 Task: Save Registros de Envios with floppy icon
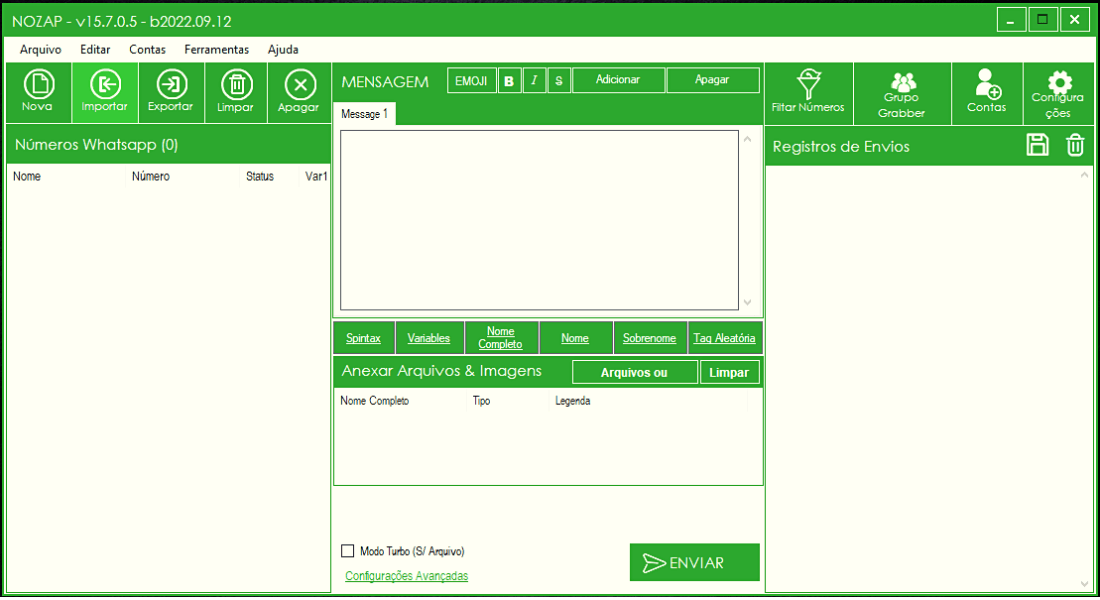[x=1038, y=145]
